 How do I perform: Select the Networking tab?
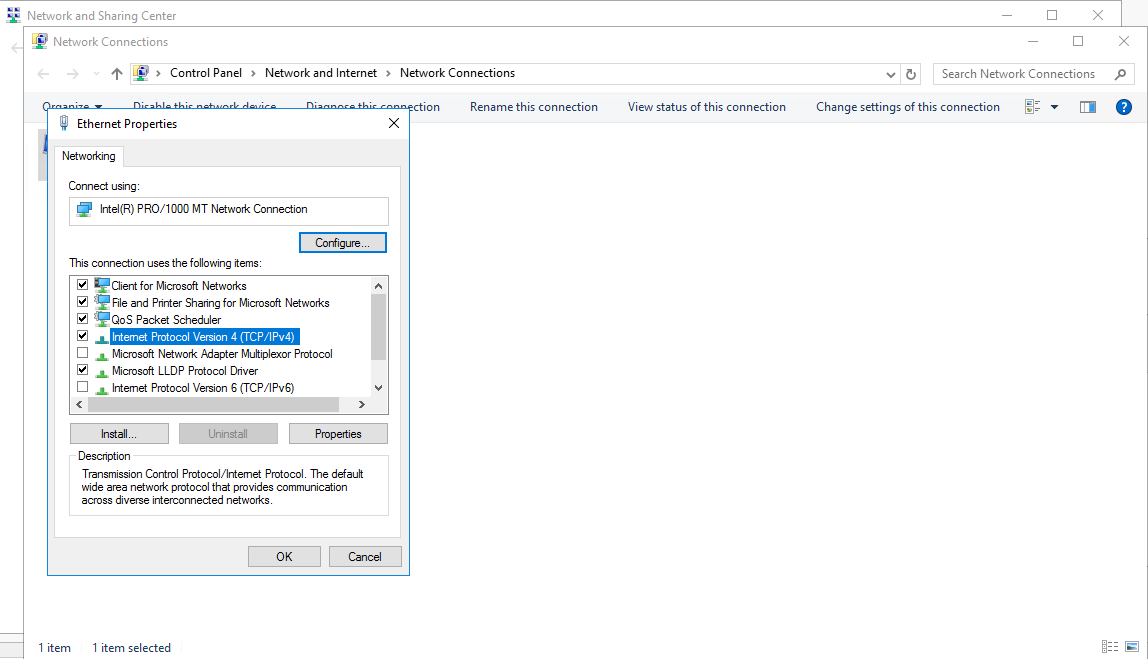click(x=89, y=156)
